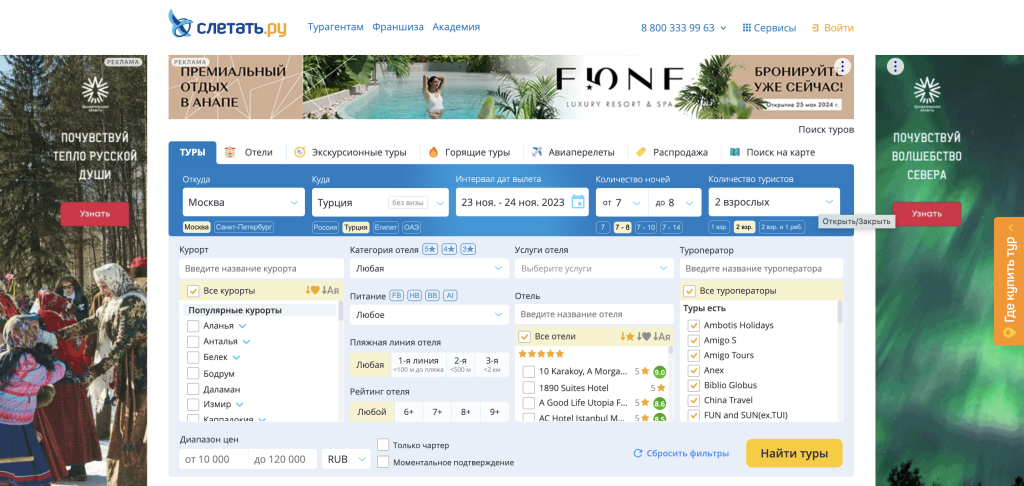Expand the Анталья resort sub-list
The image size is (1024, 486).
(246, 342)
